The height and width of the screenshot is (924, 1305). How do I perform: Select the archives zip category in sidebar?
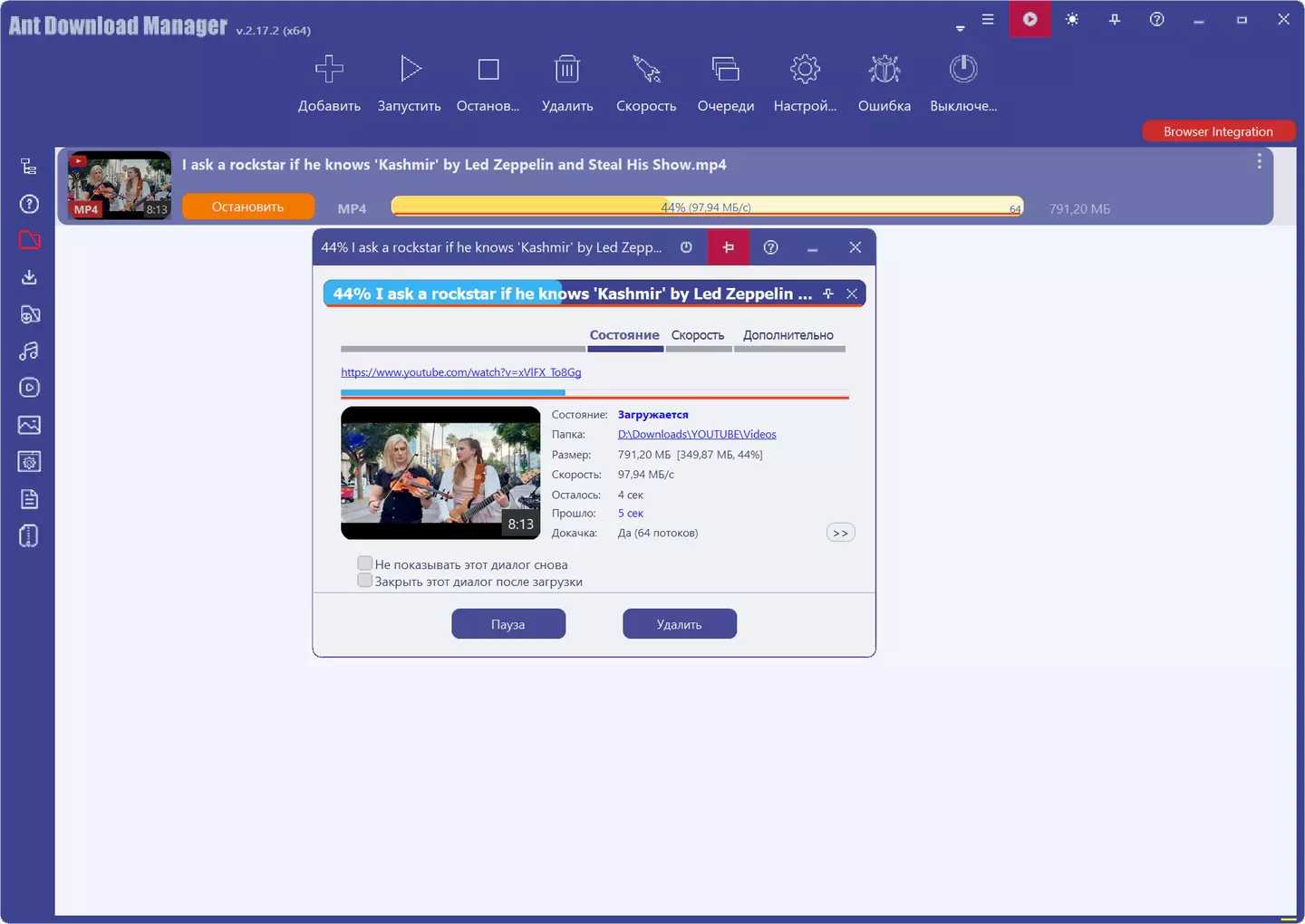pos(29,536)
